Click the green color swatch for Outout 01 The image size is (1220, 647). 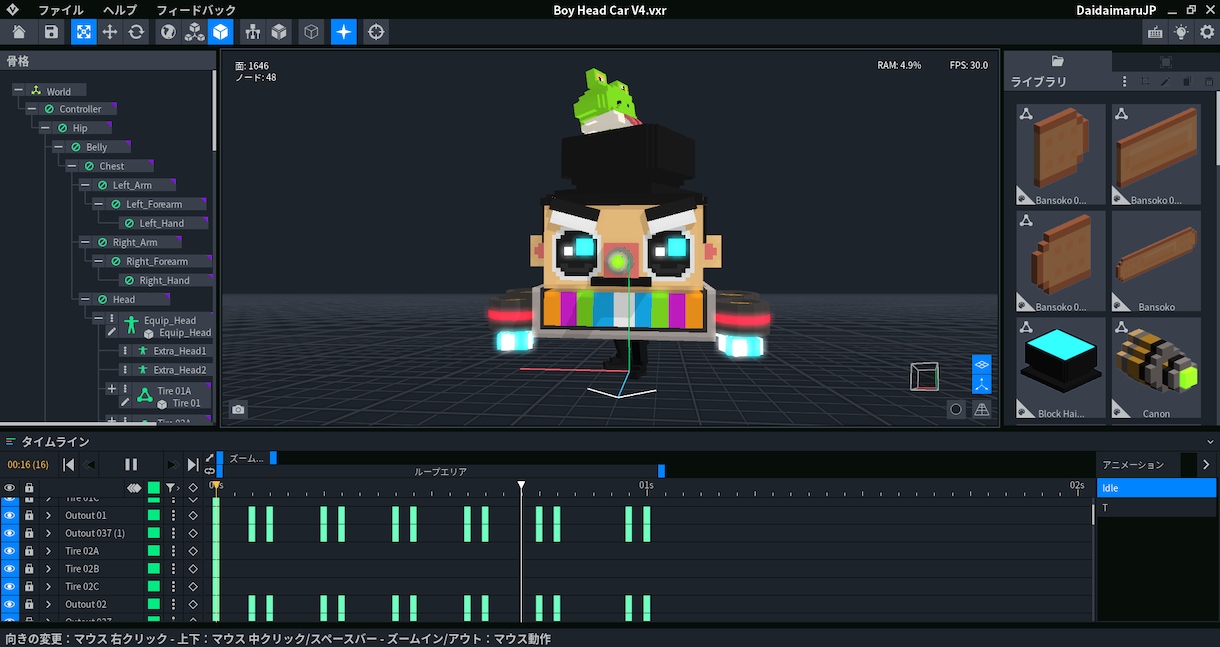pos(154,516)
